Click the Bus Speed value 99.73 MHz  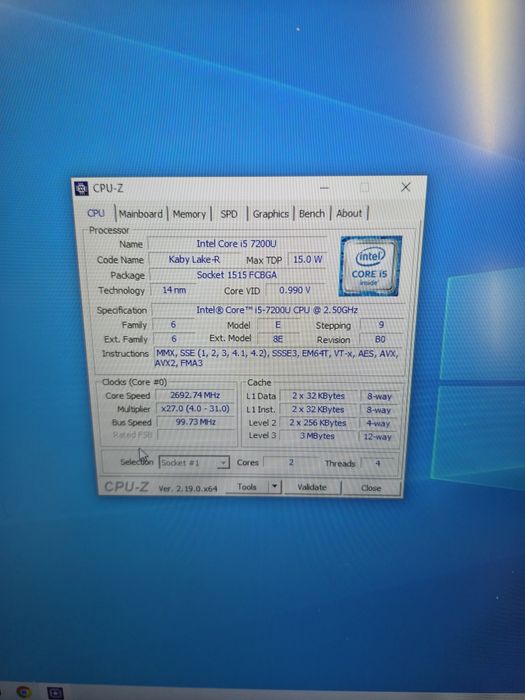(196, 422)
